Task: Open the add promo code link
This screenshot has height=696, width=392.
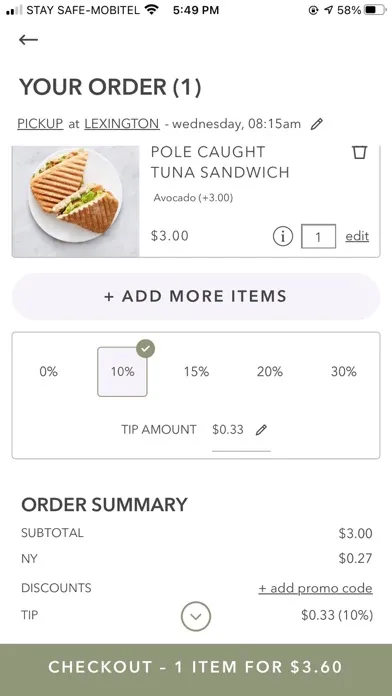Action: click(x=316, y=588)
